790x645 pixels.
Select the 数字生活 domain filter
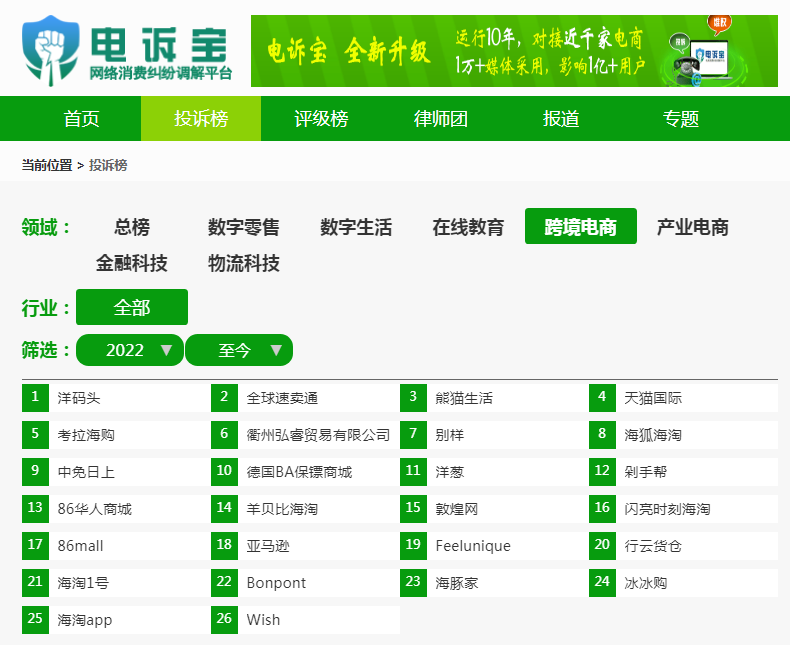(x=356, y=226)
